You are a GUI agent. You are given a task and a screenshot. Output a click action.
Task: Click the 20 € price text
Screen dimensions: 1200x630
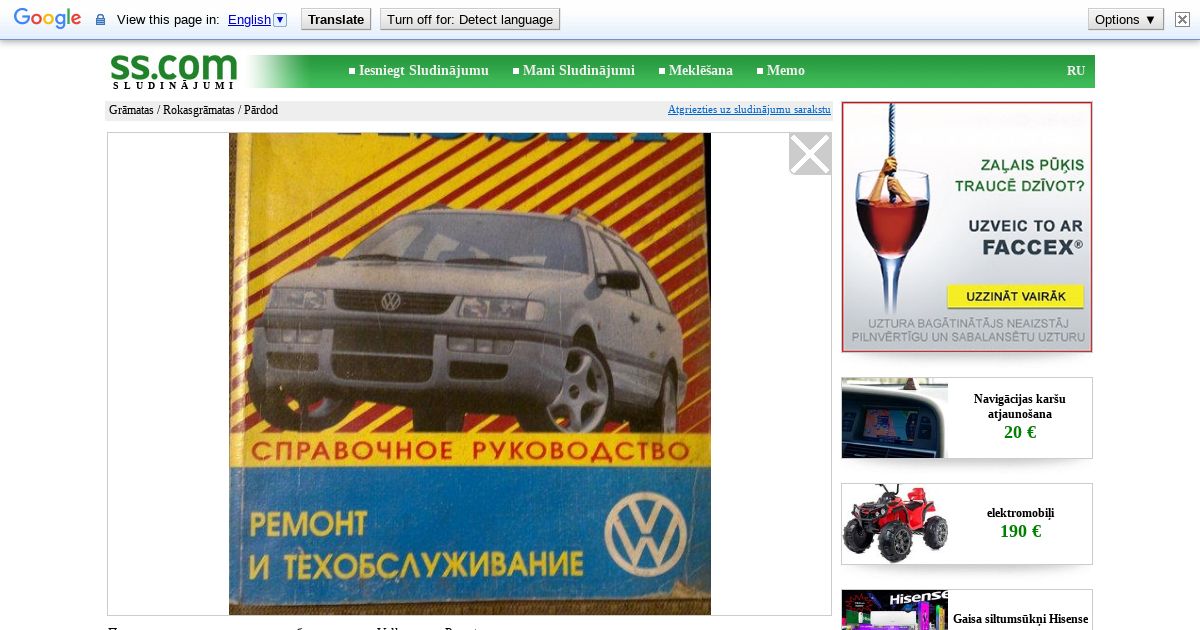click(1020, 433)
